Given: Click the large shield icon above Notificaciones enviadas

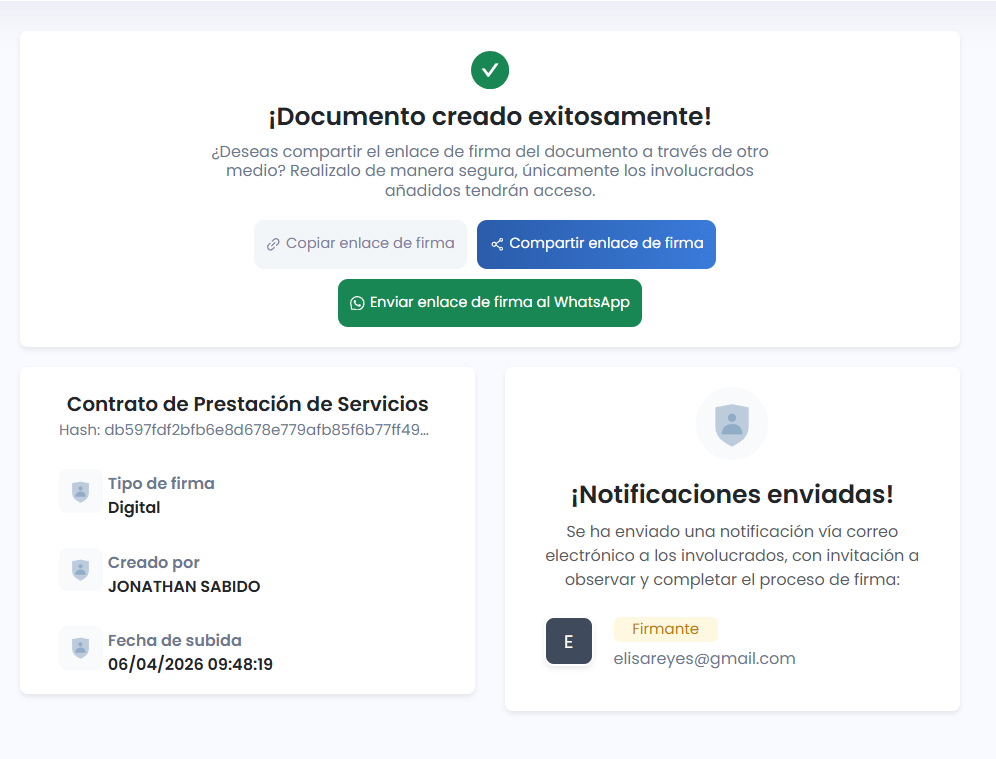Looking at the screenshot, I should tap(732, 424).
